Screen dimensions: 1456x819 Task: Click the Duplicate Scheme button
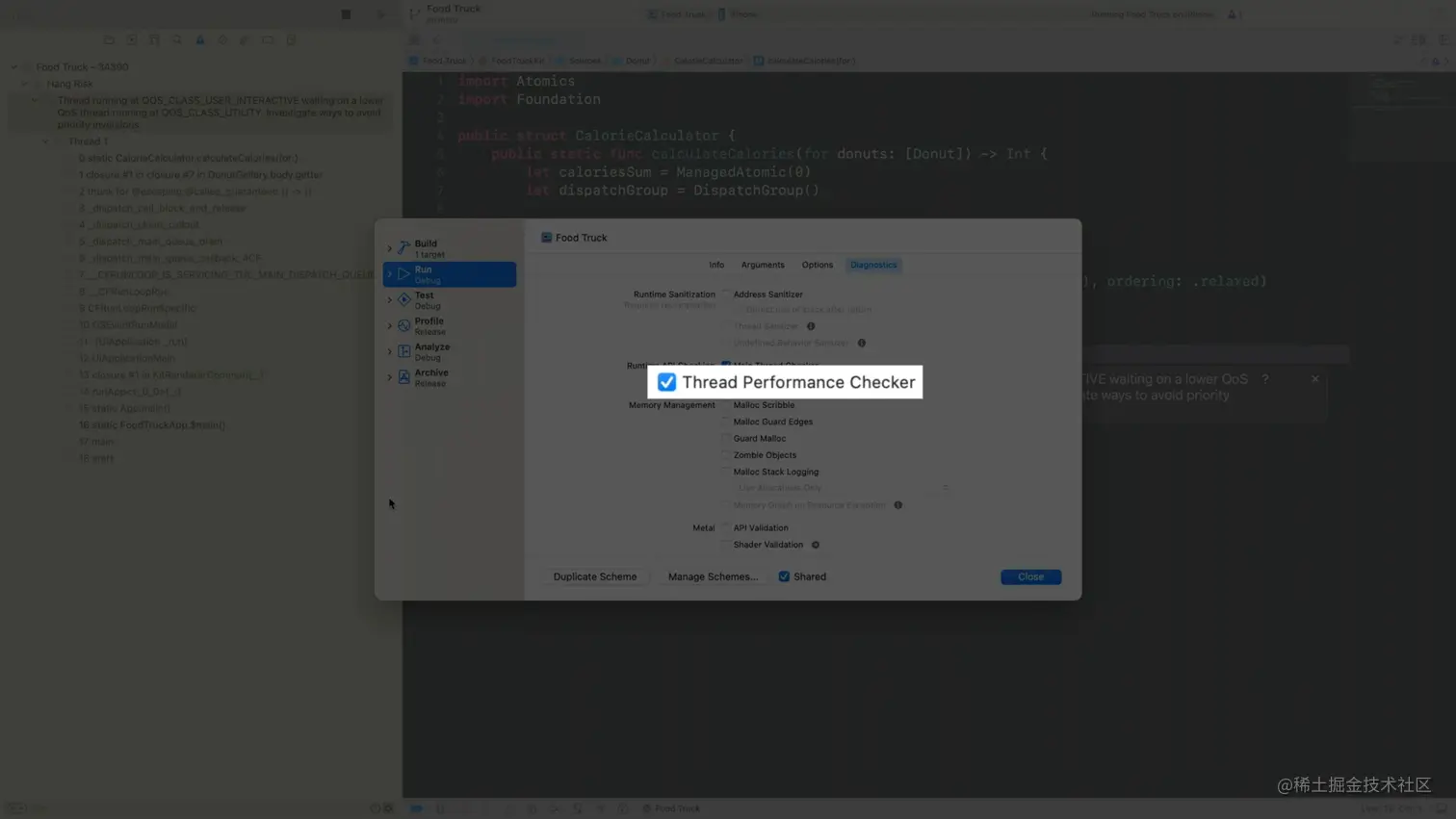(595, 576)
